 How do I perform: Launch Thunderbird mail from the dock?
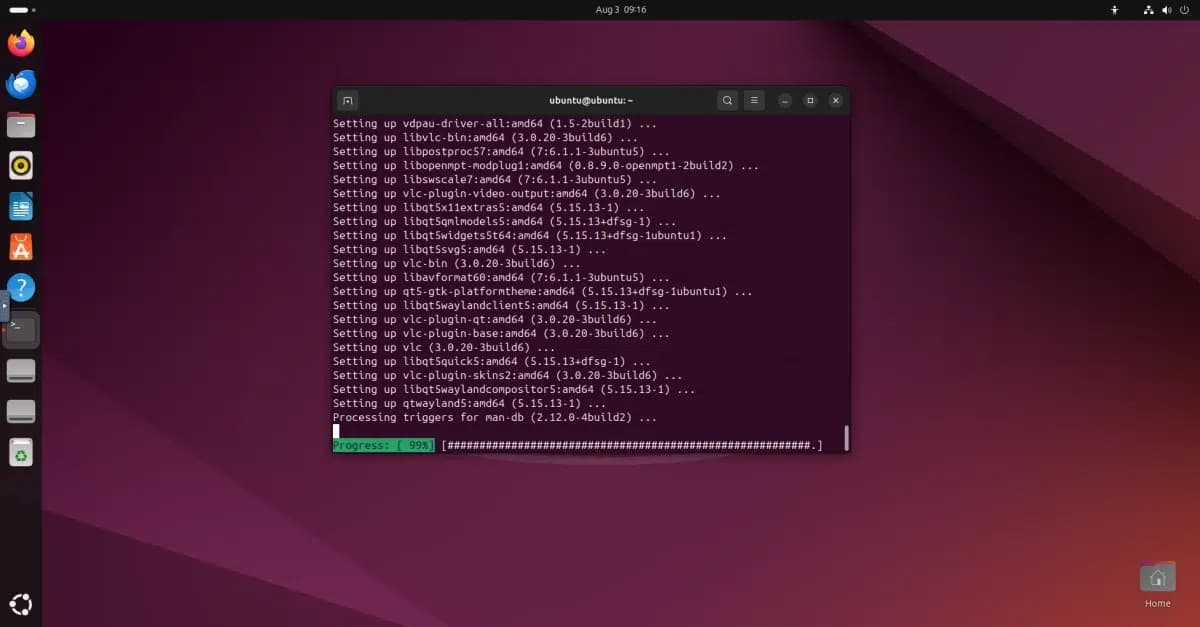[x=21, y=84]
